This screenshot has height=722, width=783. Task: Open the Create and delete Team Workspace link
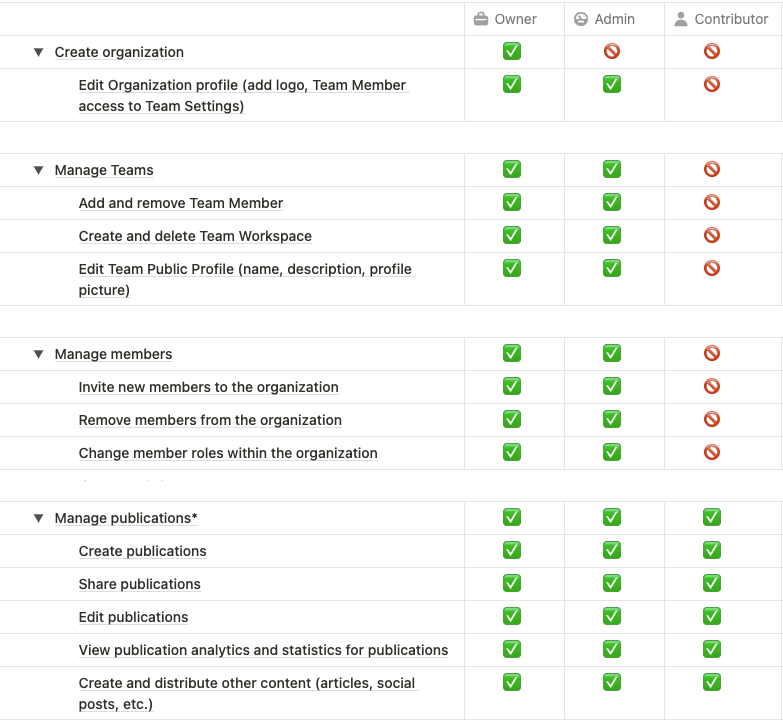tap(195, 236)
